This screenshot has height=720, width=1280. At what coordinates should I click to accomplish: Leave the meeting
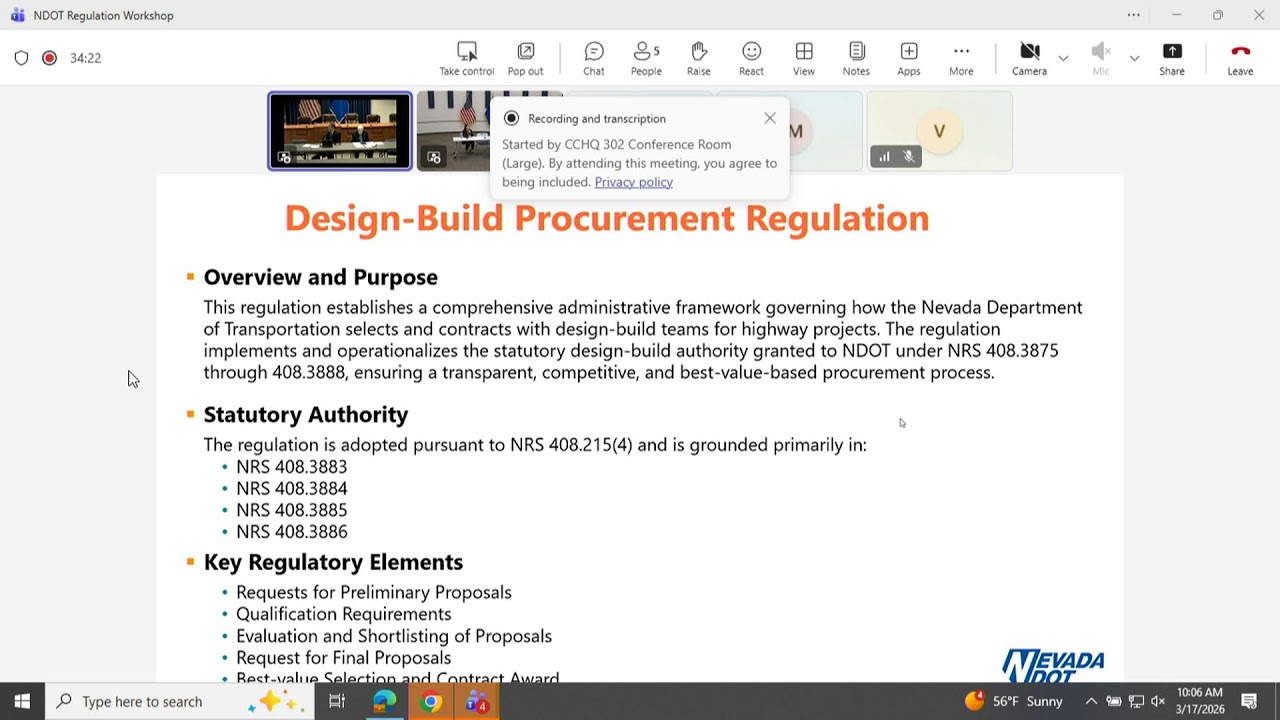[x=1240, y=59]
